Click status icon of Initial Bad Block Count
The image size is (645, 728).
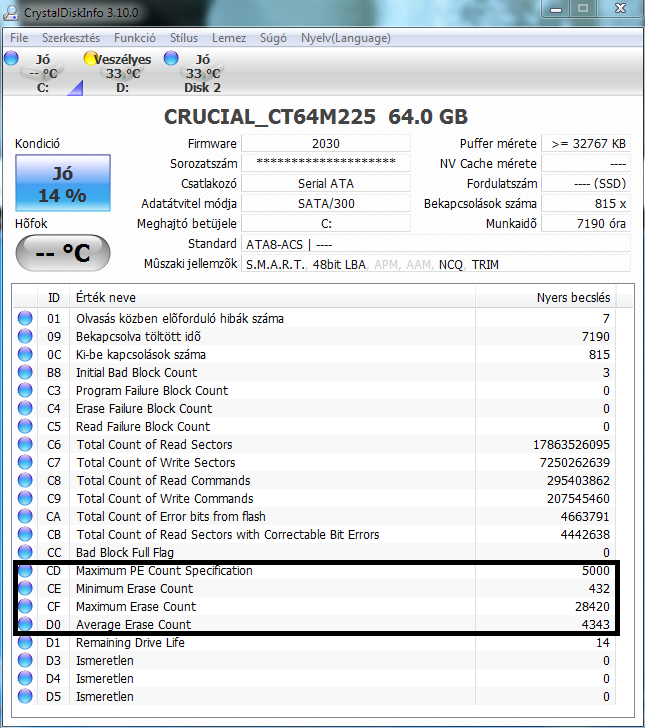[x=25, y=372]
